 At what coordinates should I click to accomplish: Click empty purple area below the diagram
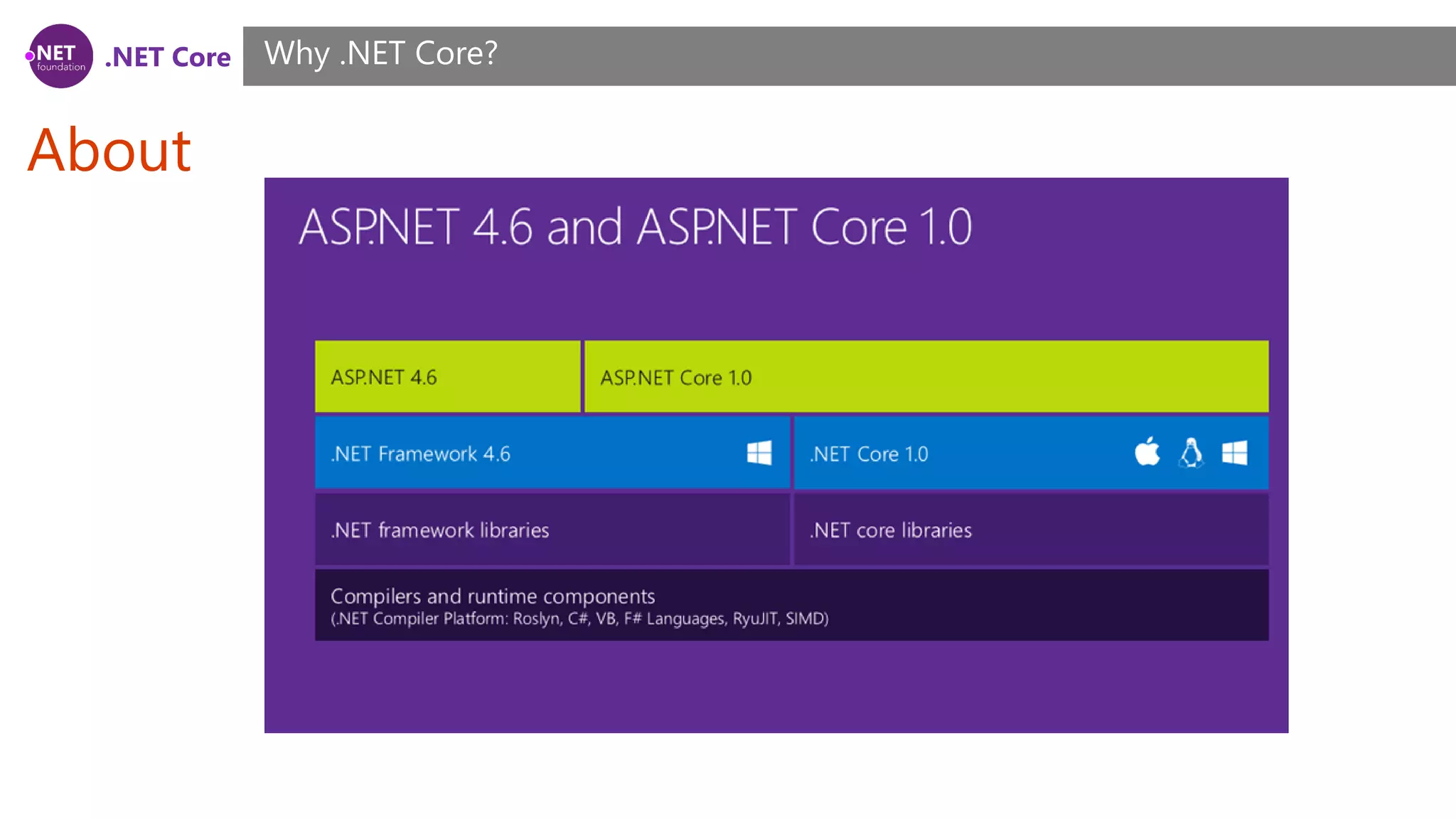[x=775, y=686]
